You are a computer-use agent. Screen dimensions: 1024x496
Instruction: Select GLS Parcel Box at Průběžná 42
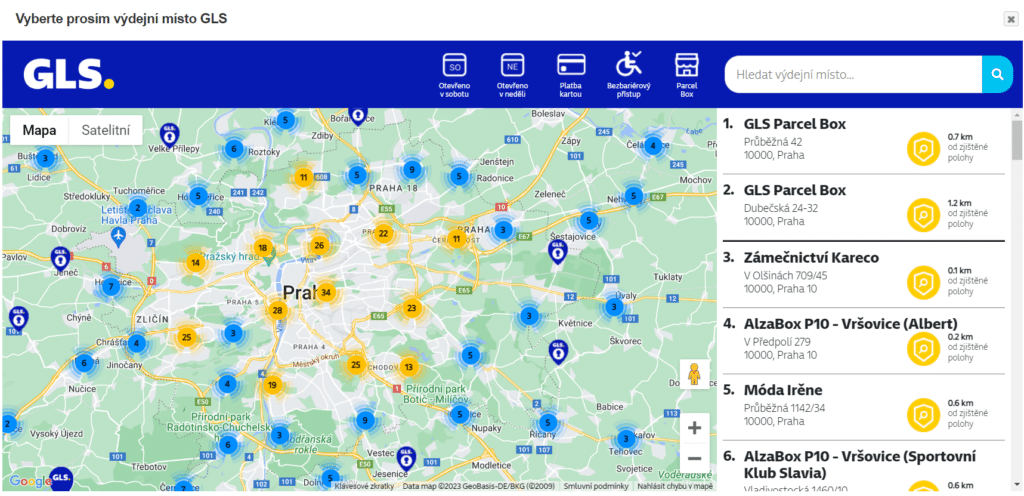point(863,141)
